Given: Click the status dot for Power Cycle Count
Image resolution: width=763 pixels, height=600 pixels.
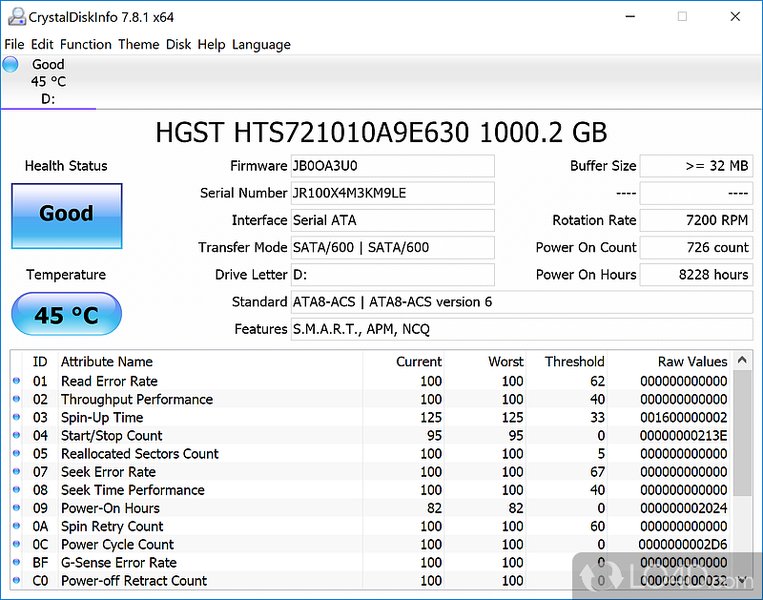Looking at the screenshot, I should 16,544.
